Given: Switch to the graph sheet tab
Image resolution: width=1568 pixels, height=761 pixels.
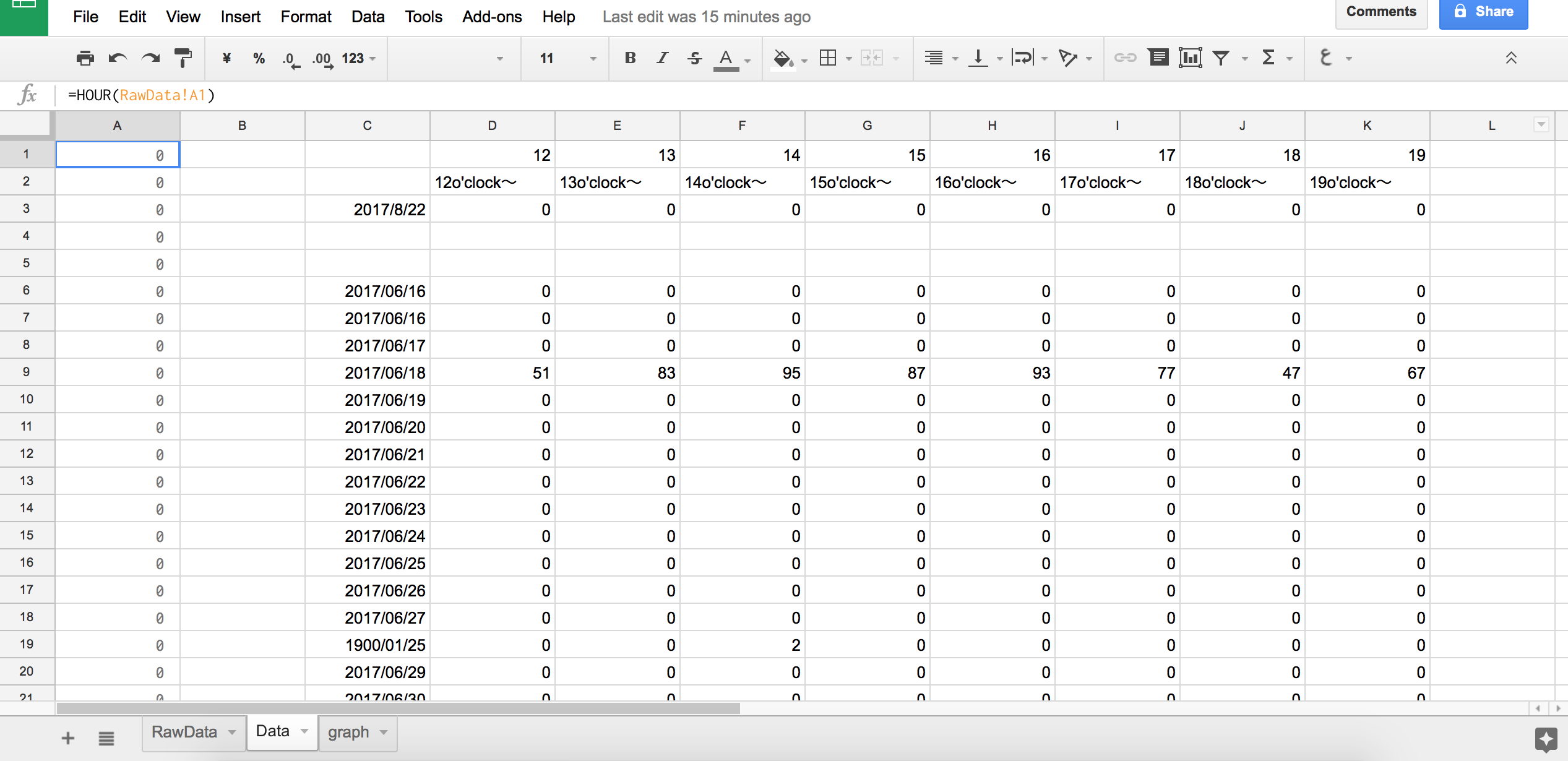Looking at the screenshot, I should [348, 732].
